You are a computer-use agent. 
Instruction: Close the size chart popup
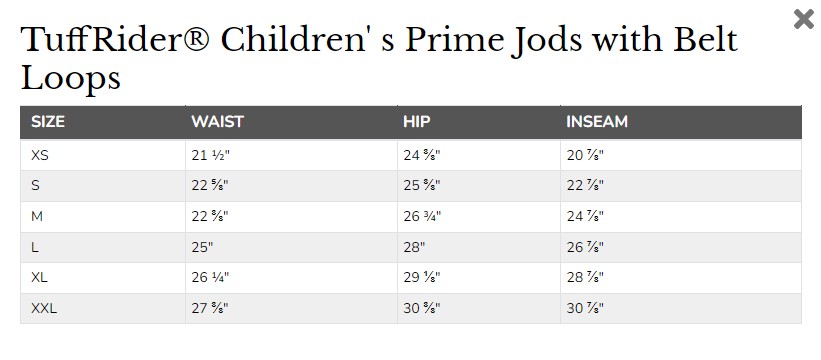coord(804,19)
